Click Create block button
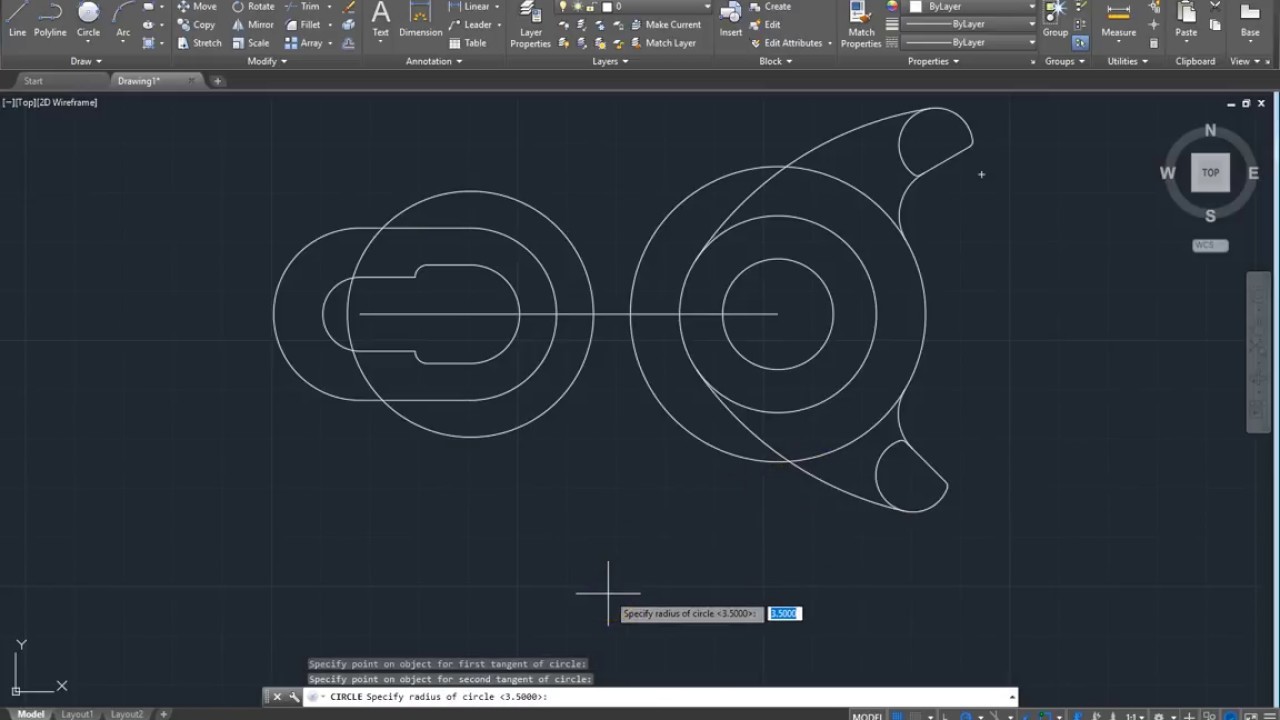Screen dimensions: 1280x720 pyautogui.click(x=770, y=6)
